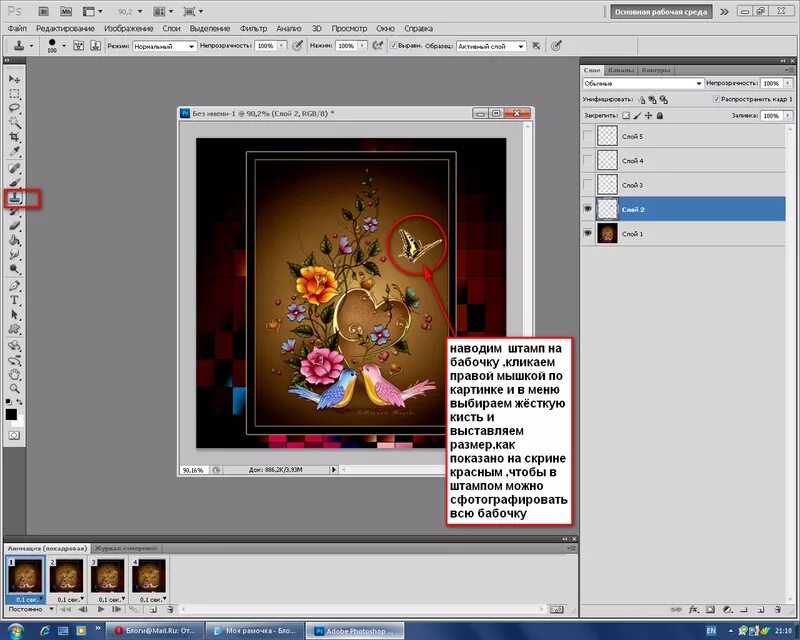This screenshot has width=800, height=640.
Task: Lock layer position icon
Action: coord(648,116)
